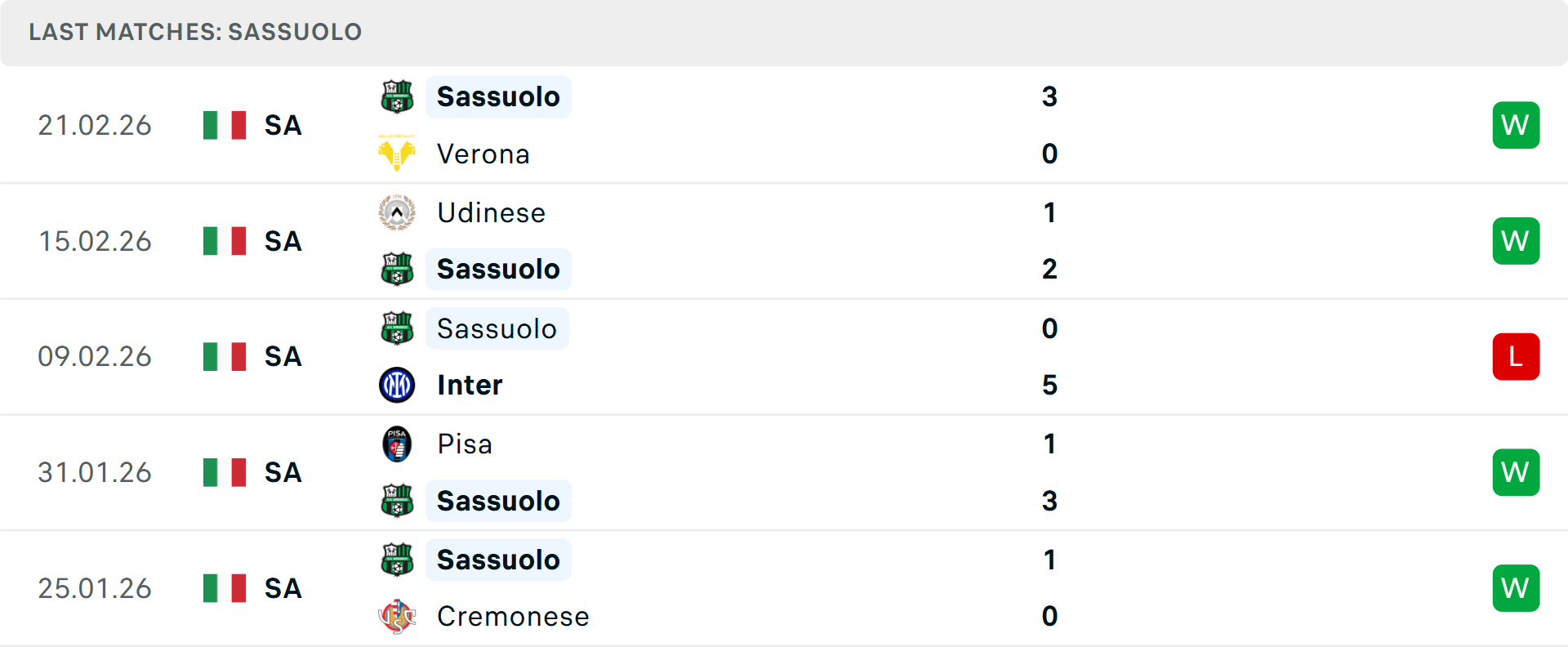The width and height of the screenshot is (1568, 647).
Task: Select the LAST MATCHES: SASSUOLO header
Action: coord(194,32)
